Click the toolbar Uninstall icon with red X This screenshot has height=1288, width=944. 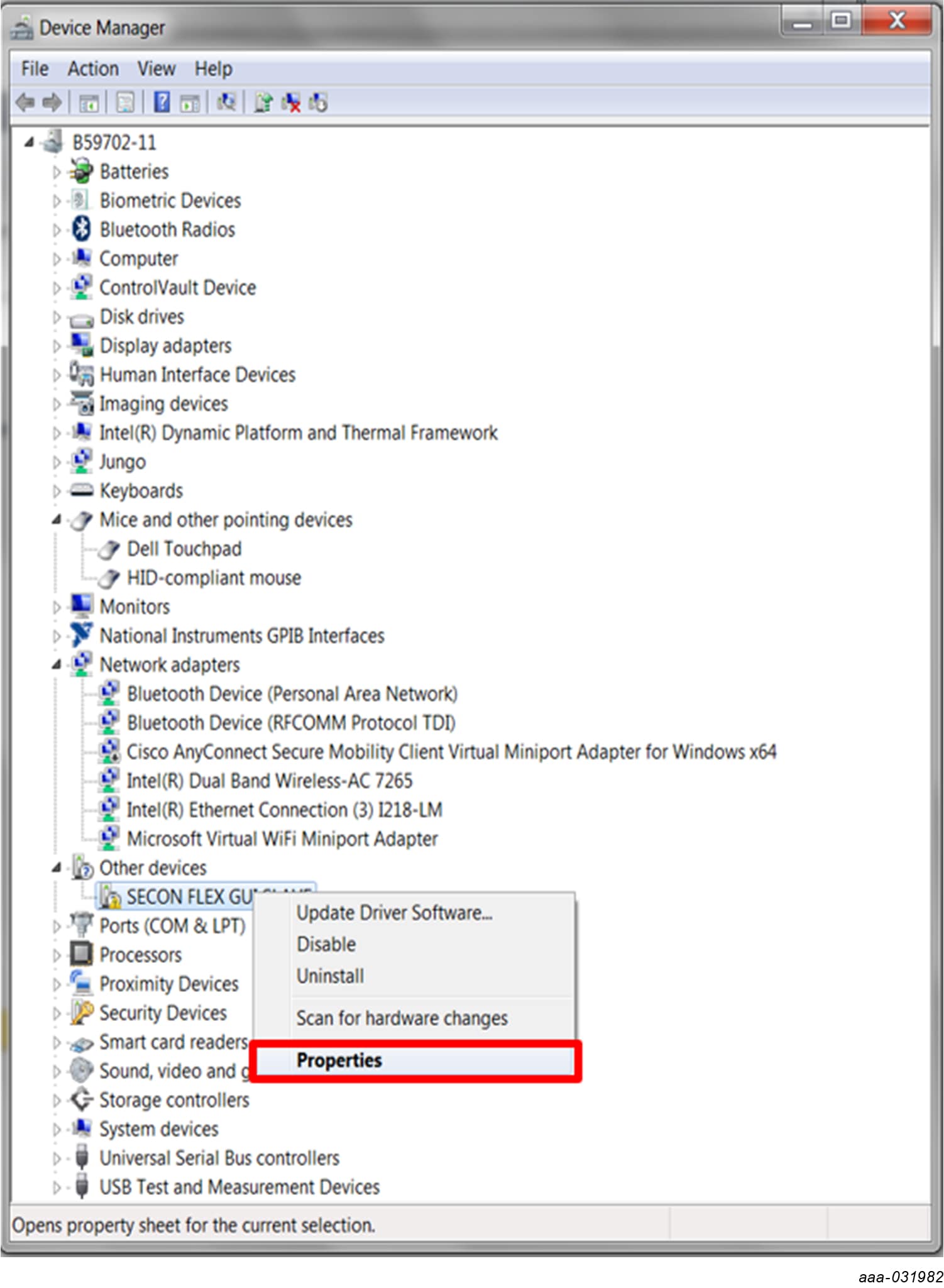(x=291, y=102)
